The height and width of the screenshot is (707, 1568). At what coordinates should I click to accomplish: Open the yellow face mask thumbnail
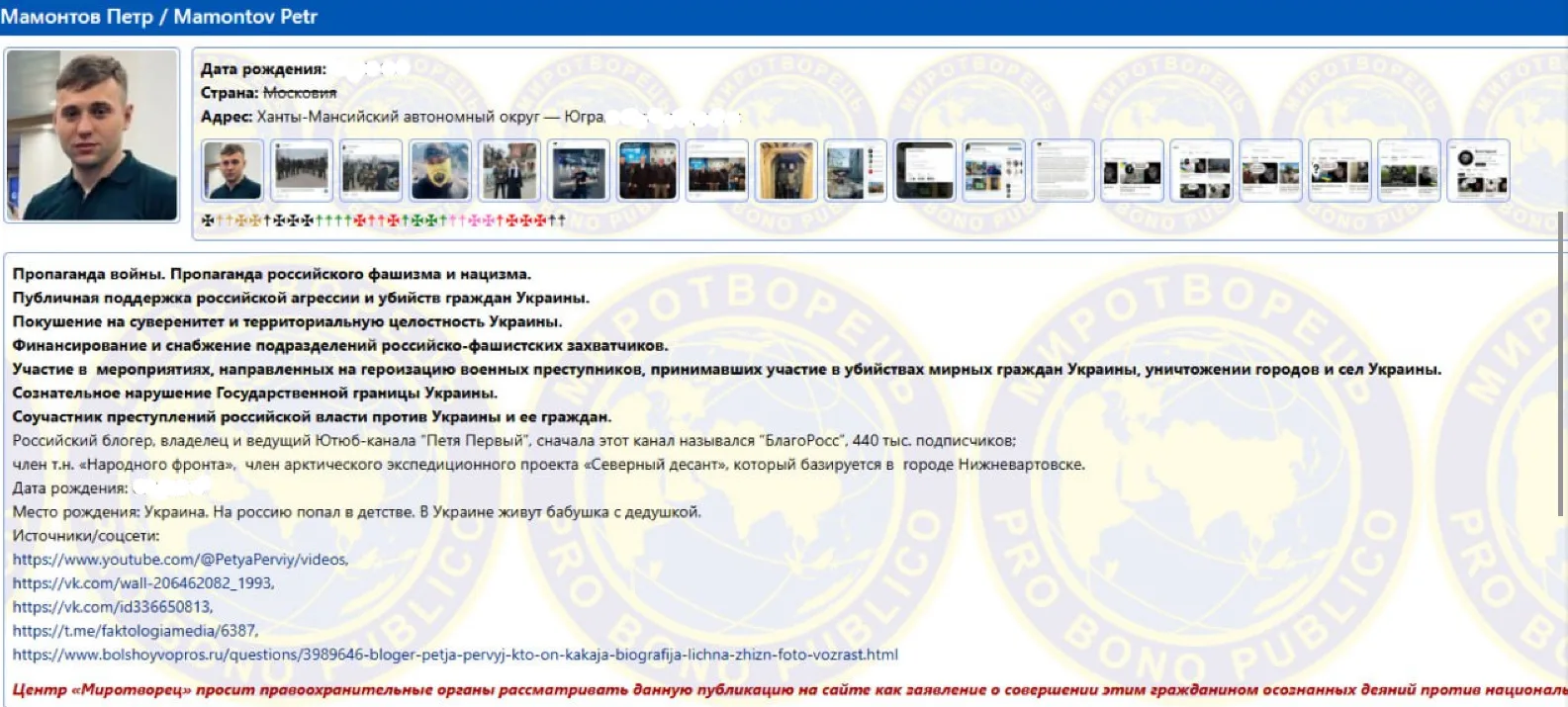pyautogui.click(x=440, y=170)
